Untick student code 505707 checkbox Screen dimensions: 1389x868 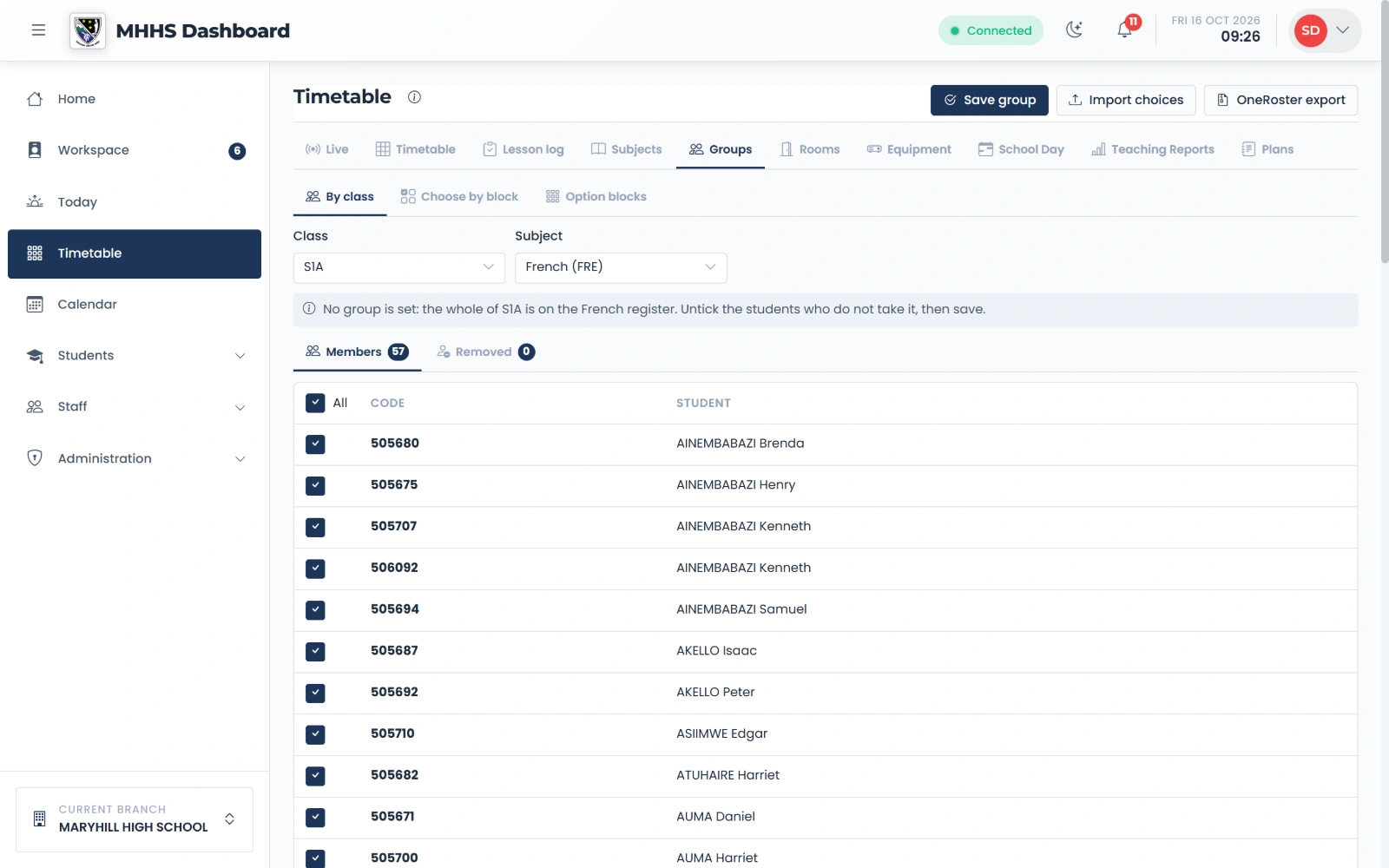(x=315, y=527)
